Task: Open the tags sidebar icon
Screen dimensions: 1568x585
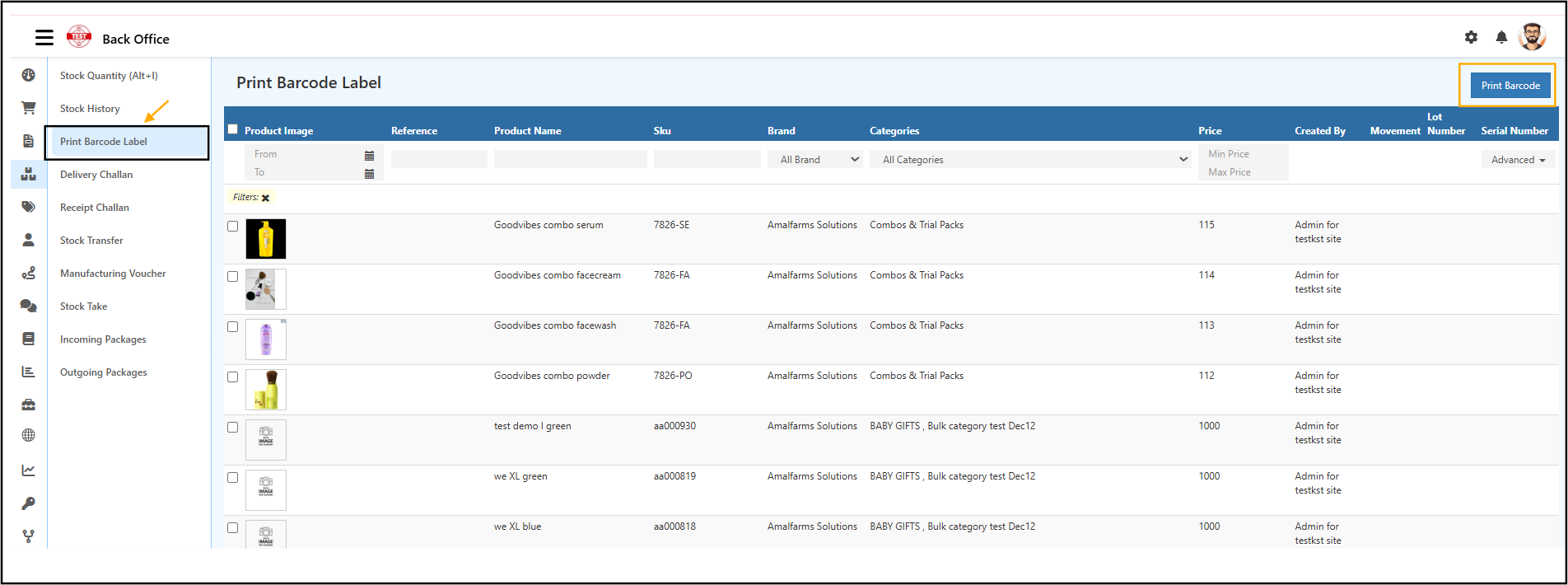Action: pos(29,207)
